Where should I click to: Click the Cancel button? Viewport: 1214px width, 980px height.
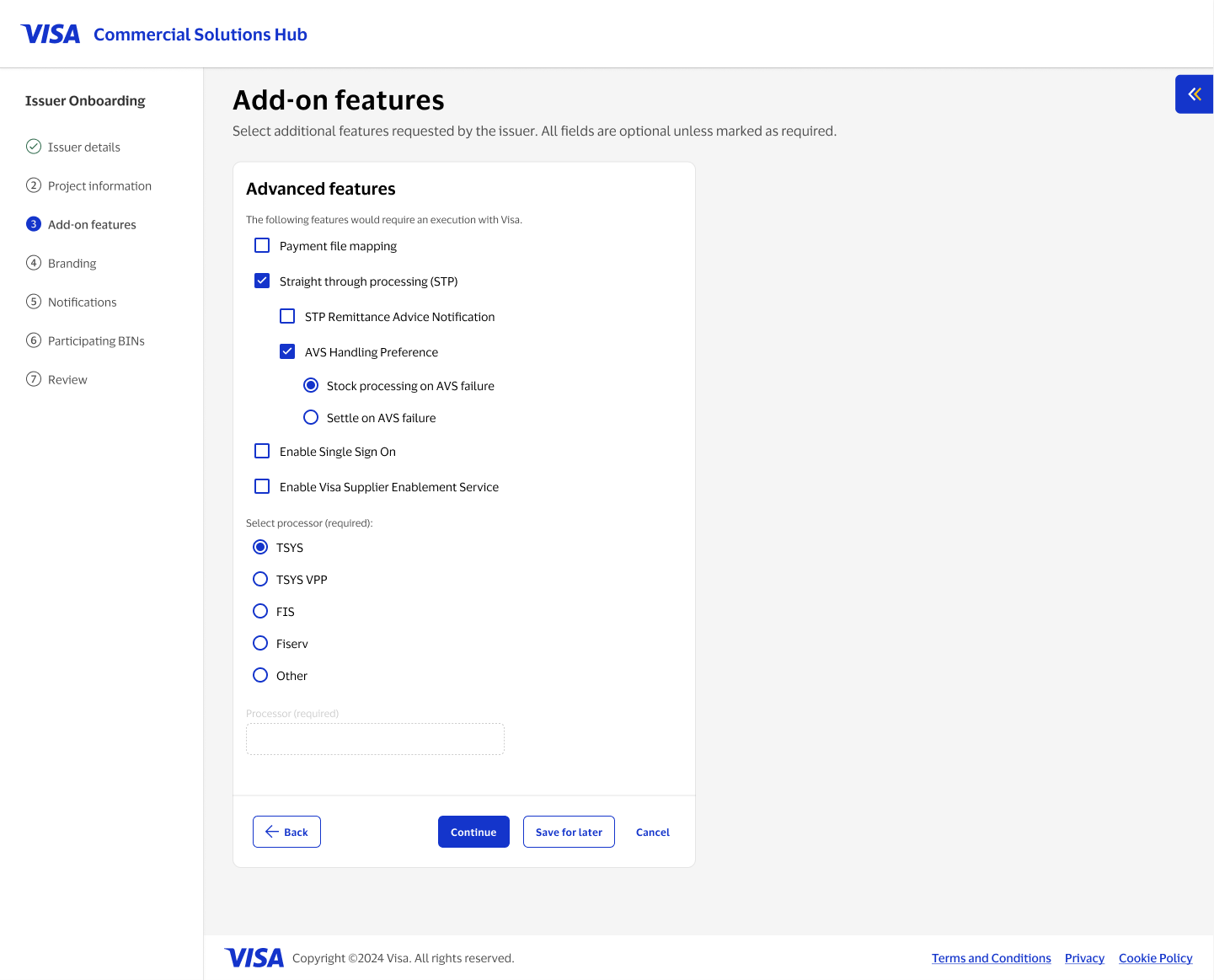coord(653,832)
